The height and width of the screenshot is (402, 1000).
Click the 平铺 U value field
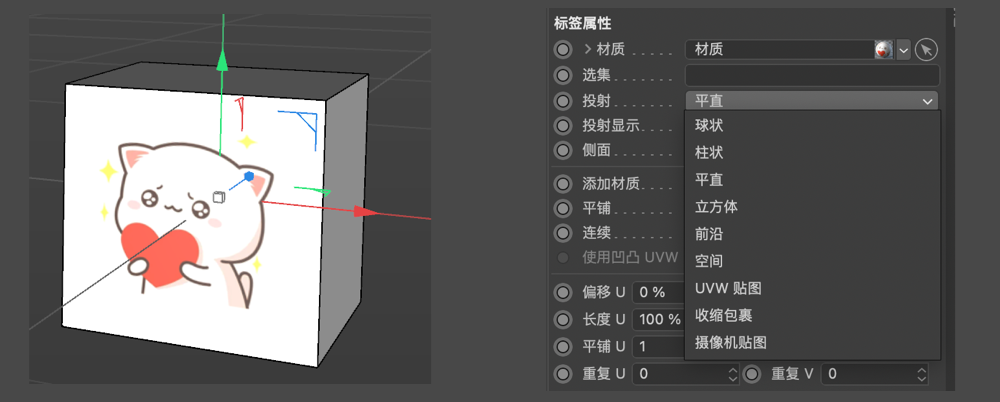658,346
